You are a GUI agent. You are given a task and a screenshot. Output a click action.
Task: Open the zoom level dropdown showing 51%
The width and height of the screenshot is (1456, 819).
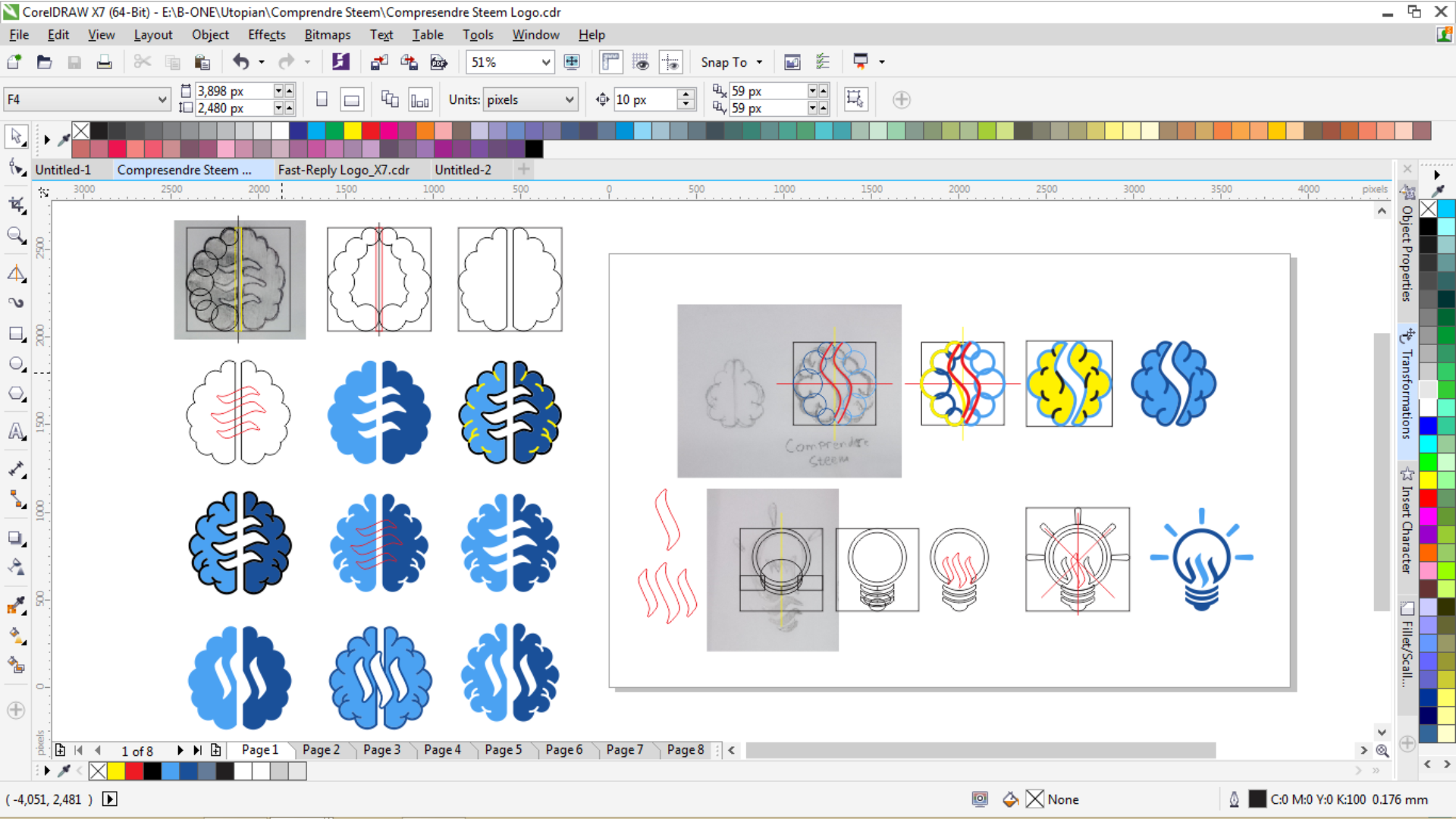point(546,62)
